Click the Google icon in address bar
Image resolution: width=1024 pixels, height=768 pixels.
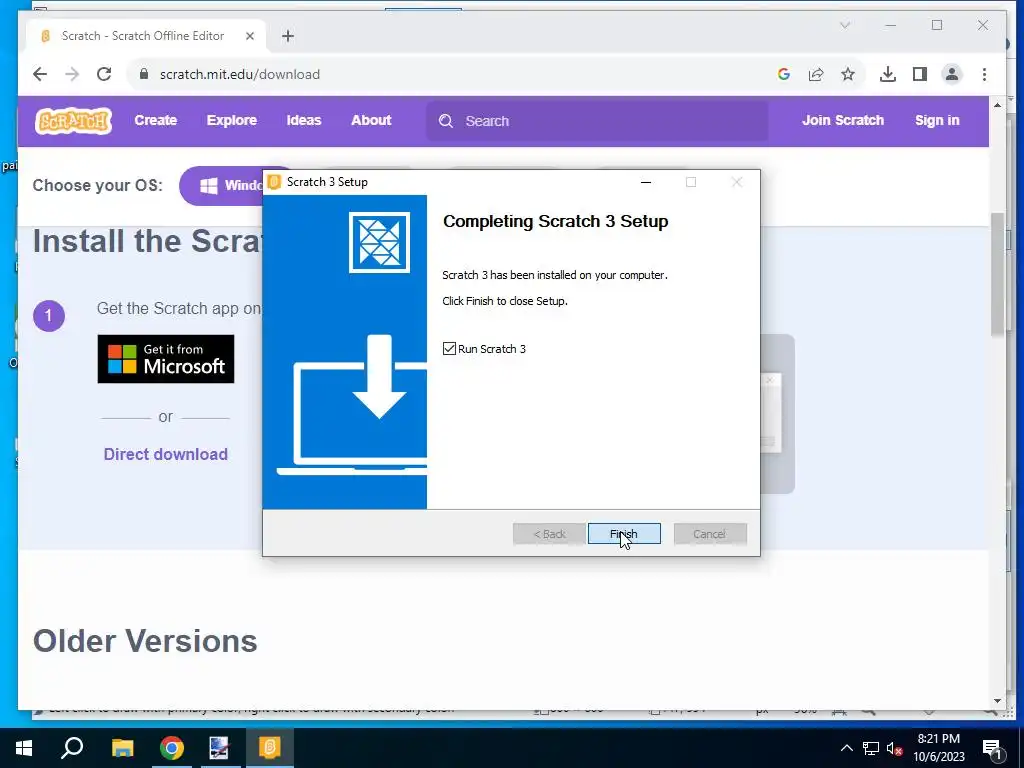(x=784, y=74)
